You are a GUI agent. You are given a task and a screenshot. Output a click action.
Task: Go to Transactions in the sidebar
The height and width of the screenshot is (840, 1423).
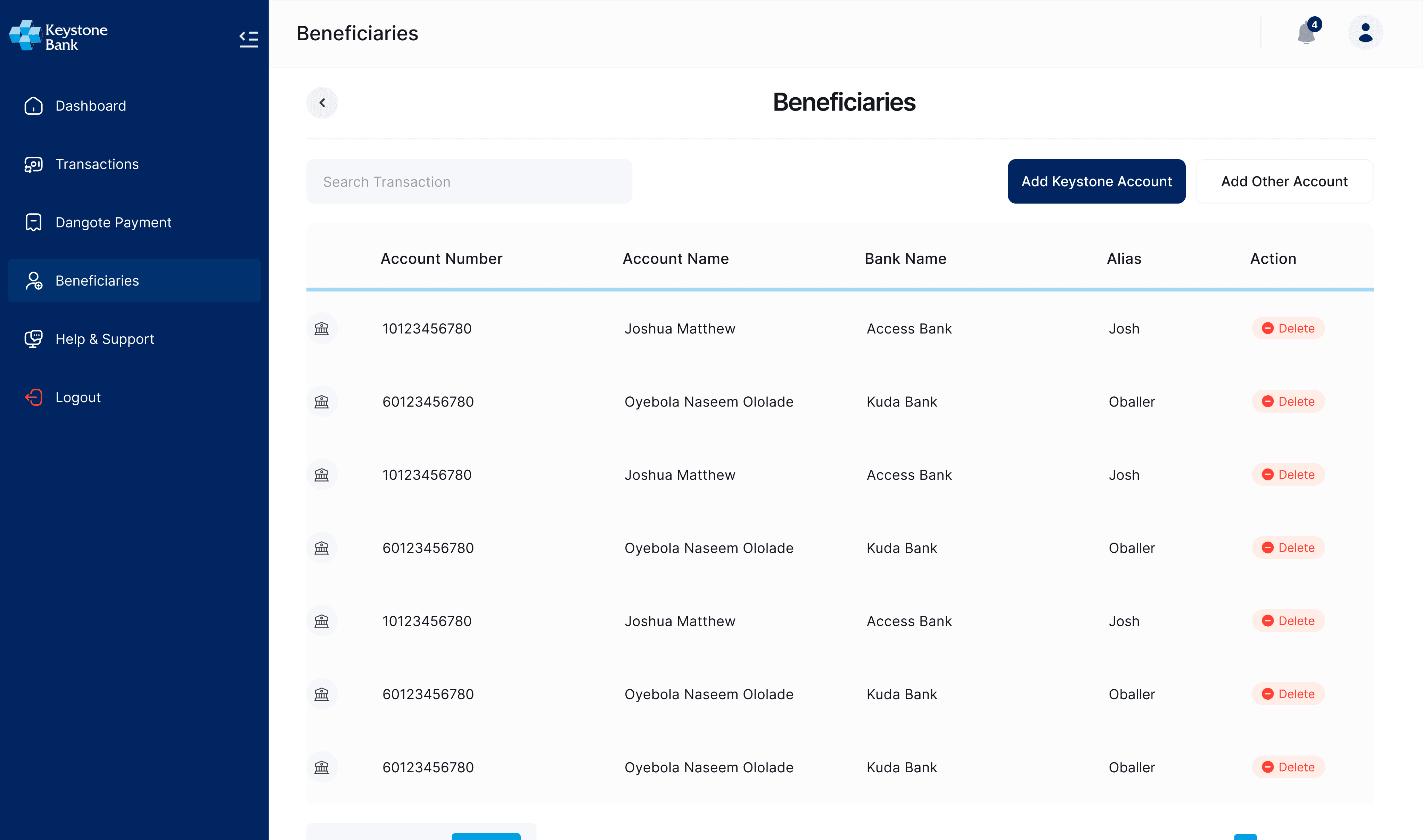(x=134, y=164)
